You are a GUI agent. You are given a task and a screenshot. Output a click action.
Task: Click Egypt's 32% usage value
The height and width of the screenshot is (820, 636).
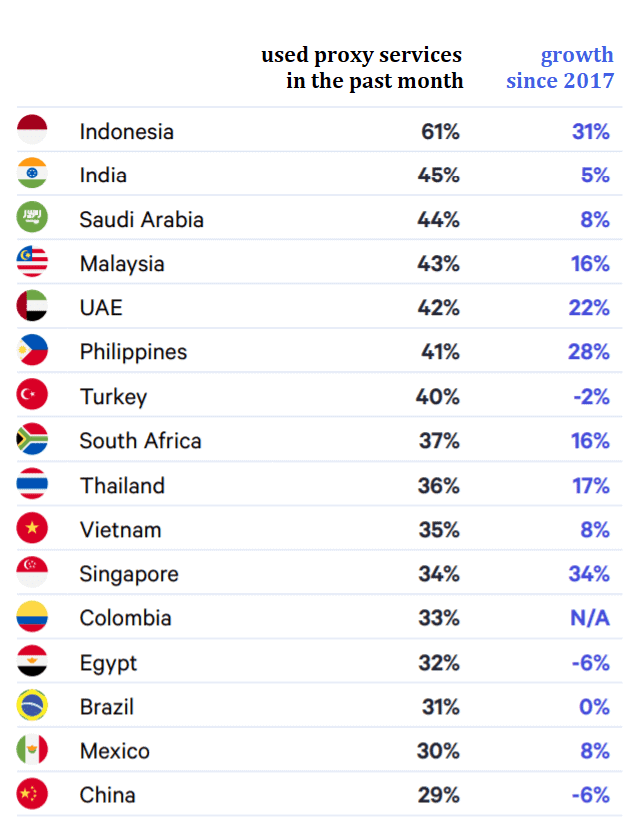pyautogui.click(x=439, y=663)
